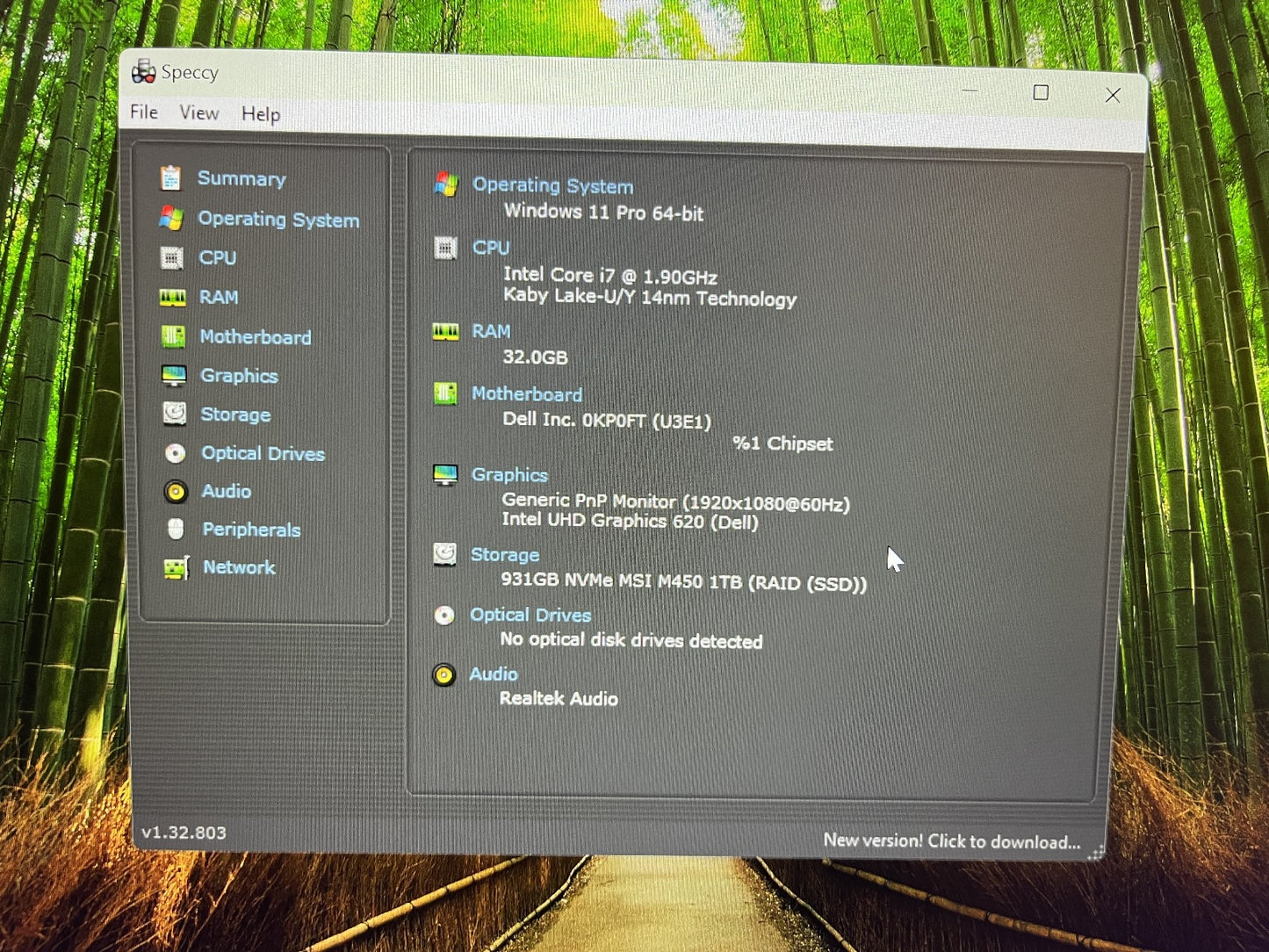Click the Graphics monitor icon in summary panel
The width and height of the screenshot is (1269, 952).
point(445,475)
